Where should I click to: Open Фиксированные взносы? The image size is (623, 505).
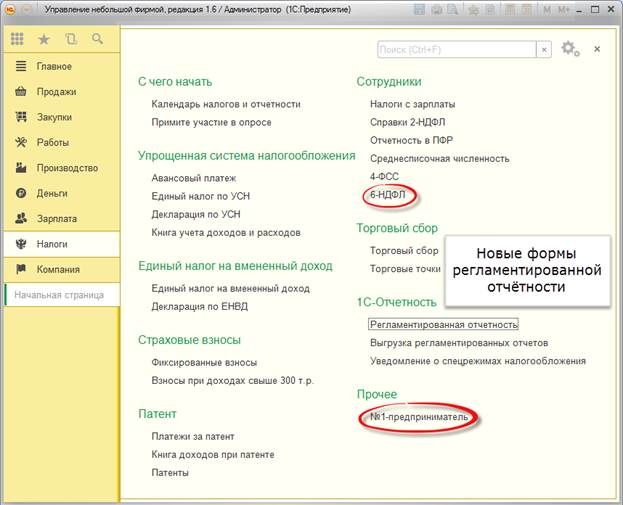point(204,362)
